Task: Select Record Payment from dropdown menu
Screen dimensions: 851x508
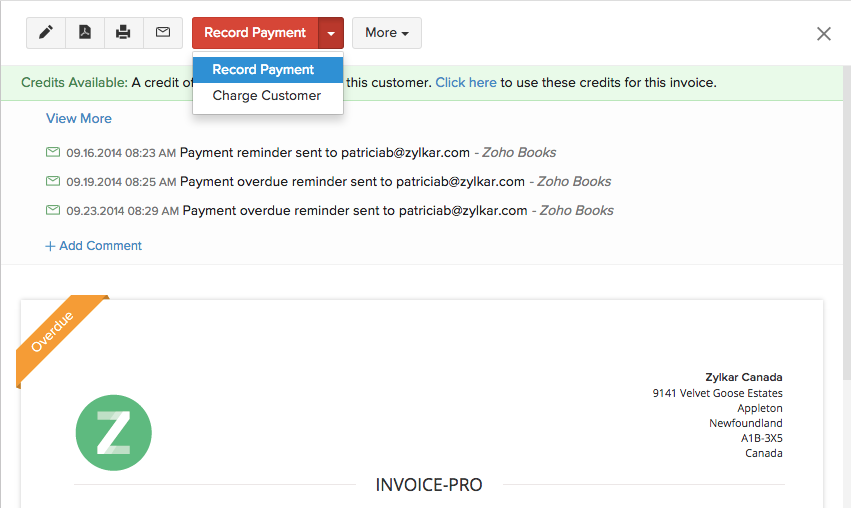Action: click(268, 69)
